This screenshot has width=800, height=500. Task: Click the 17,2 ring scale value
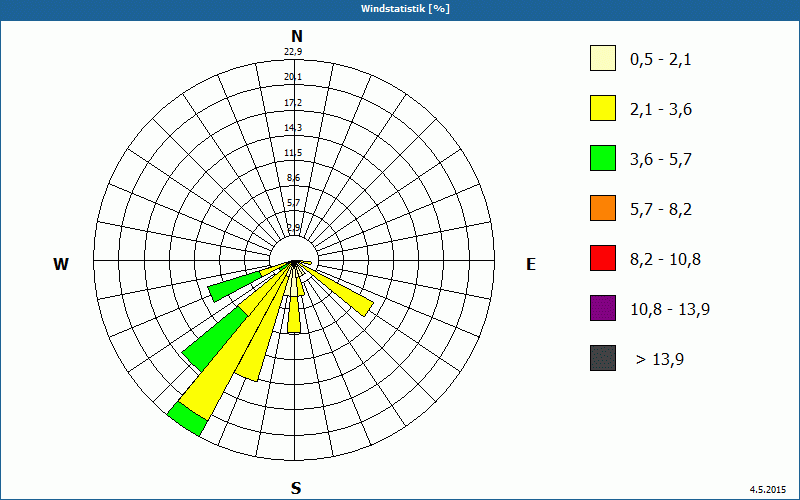[293, 103]
